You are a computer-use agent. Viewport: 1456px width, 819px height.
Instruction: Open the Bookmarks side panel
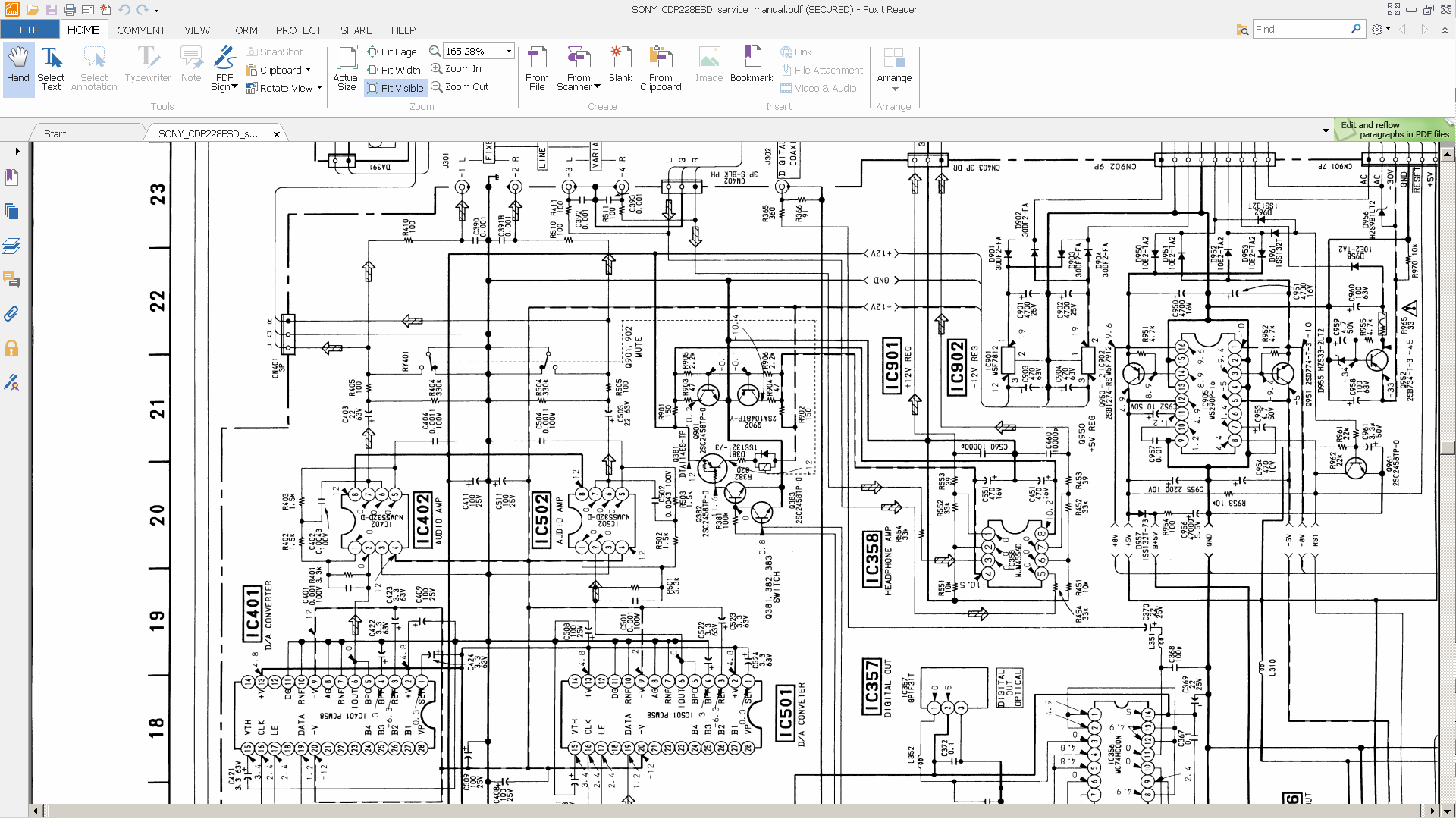coord(11,177)
